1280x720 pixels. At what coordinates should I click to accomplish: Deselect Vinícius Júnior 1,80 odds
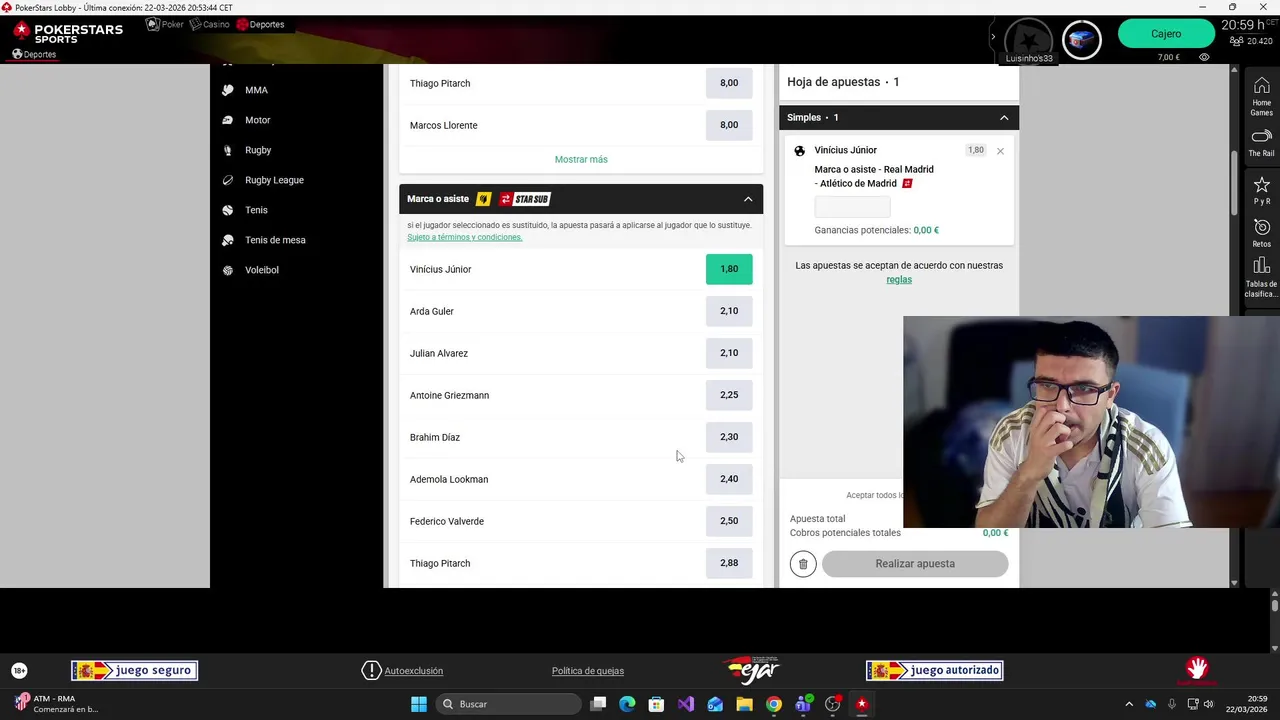pos(729,269)
